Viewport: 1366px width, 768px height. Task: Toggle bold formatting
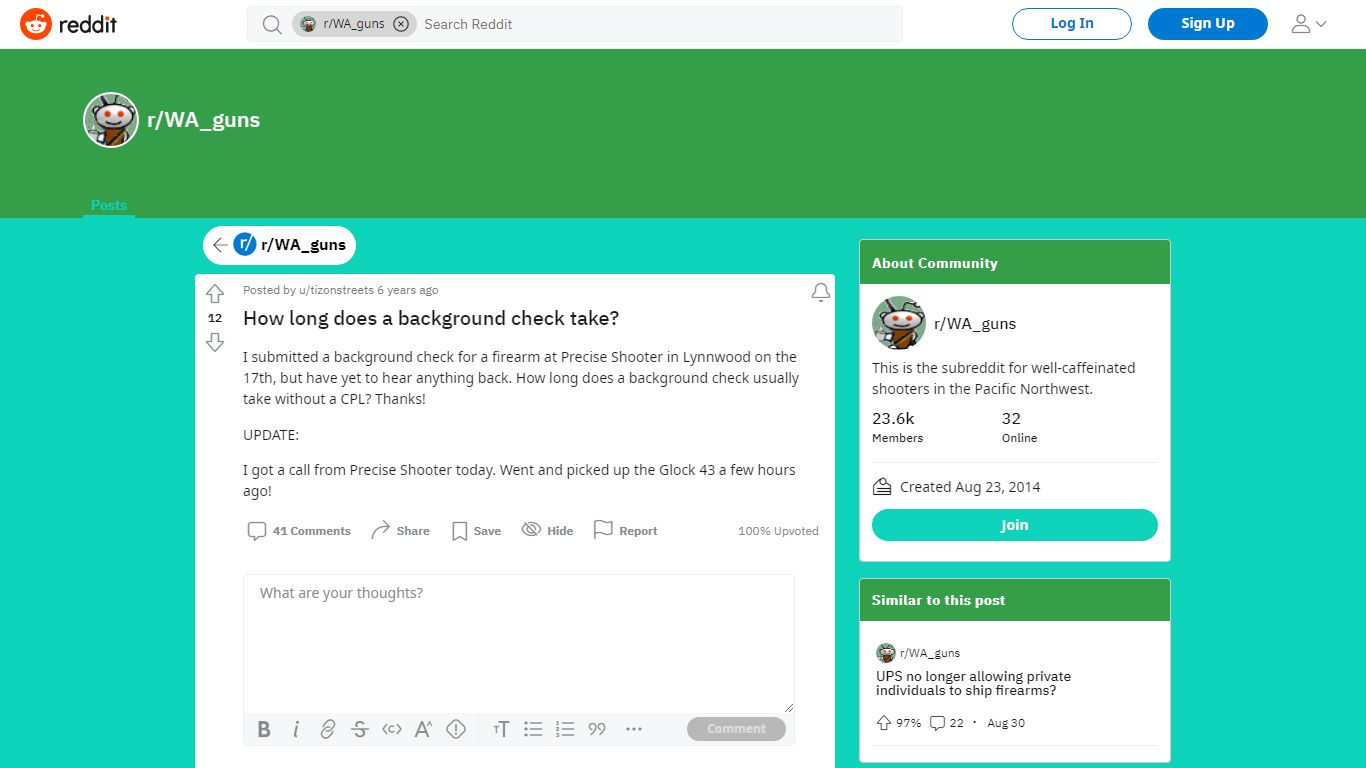[x=264, y=729]
